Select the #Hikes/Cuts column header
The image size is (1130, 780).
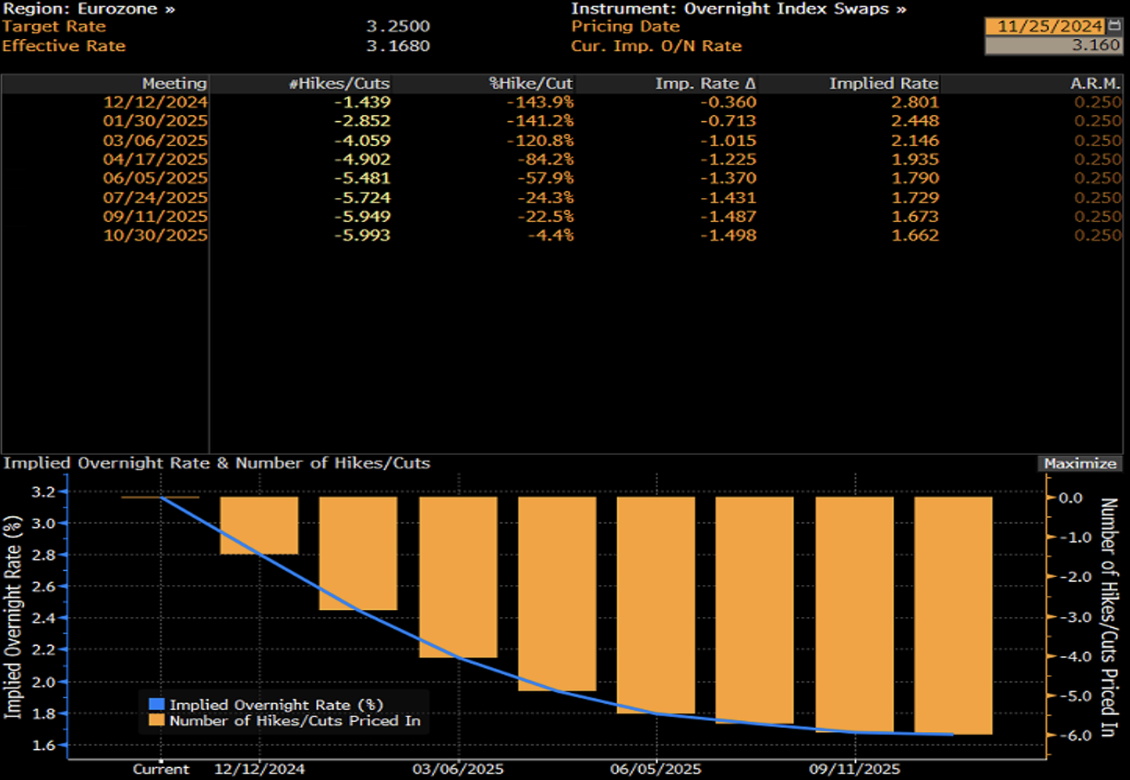pyautogui.click(x=339, y=84)
